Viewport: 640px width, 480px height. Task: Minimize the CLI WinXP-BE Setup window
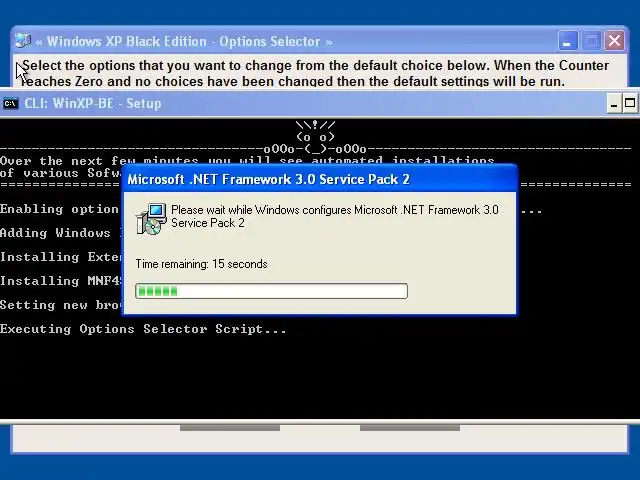[x=614, y=104]
